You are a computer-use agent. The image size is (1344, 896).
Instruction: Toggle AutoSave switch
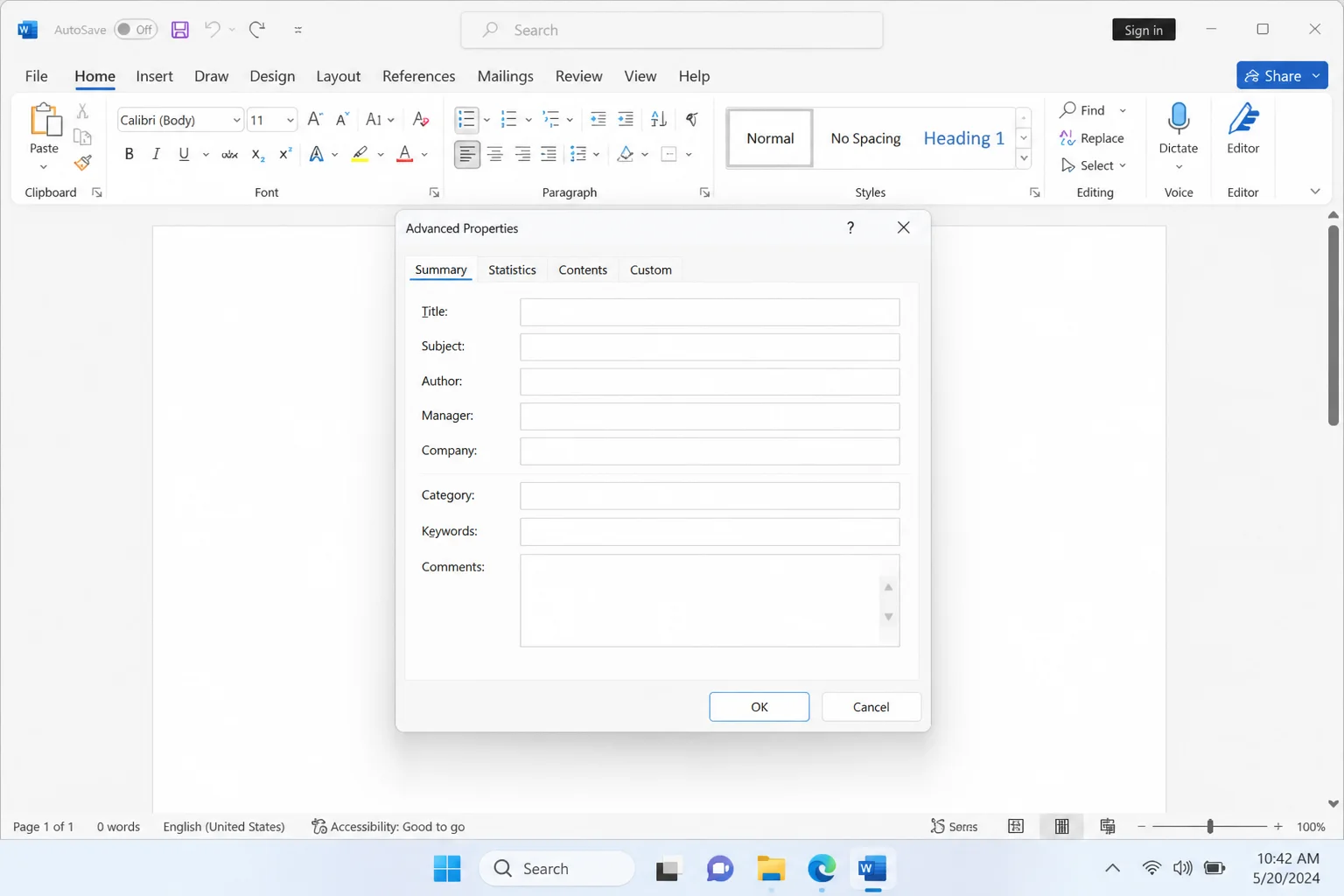click(136, 30)
